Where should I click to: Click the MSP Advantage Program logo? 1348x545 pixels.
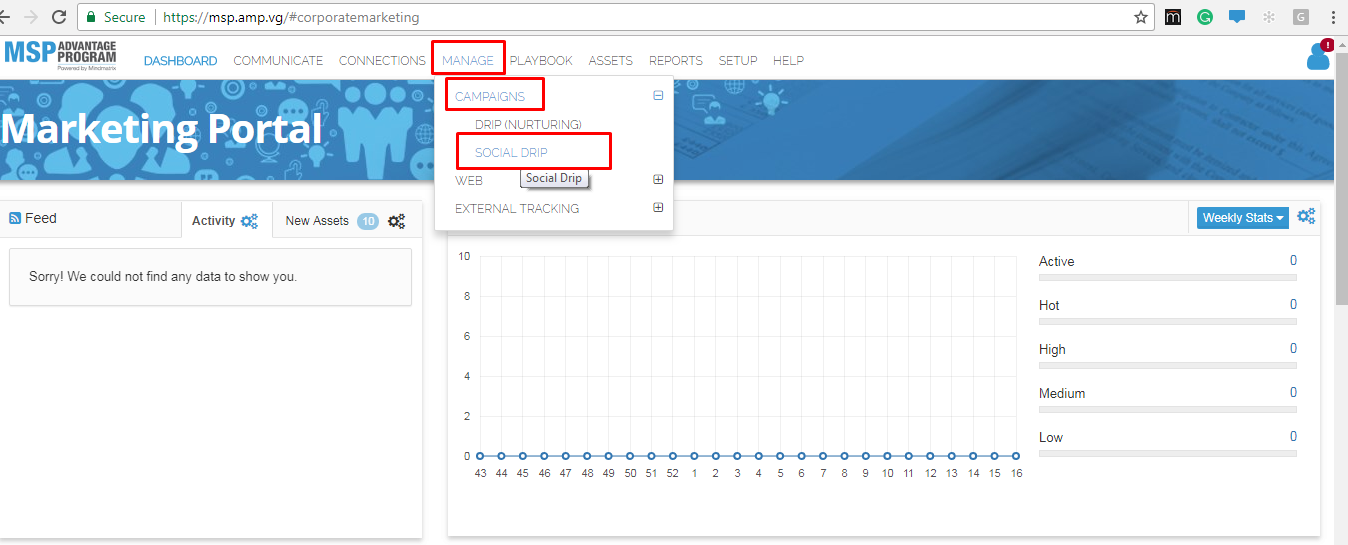click(x=60, y=55)
